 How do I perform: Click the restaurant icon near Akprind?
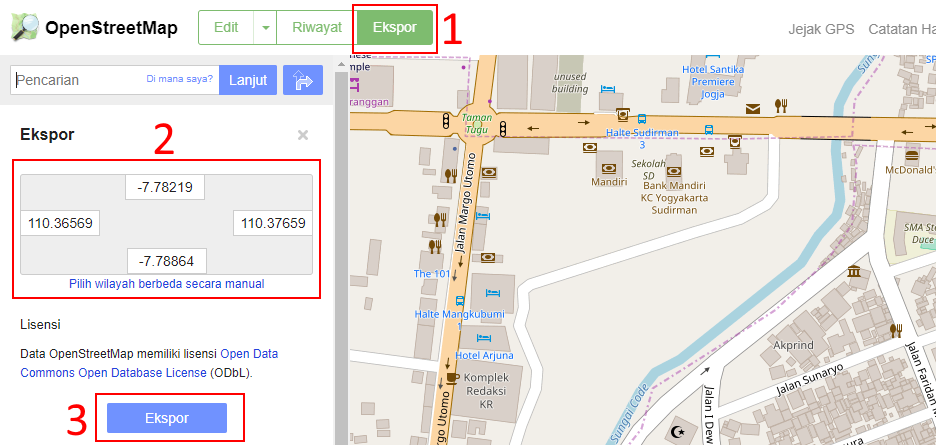[895, 330]
